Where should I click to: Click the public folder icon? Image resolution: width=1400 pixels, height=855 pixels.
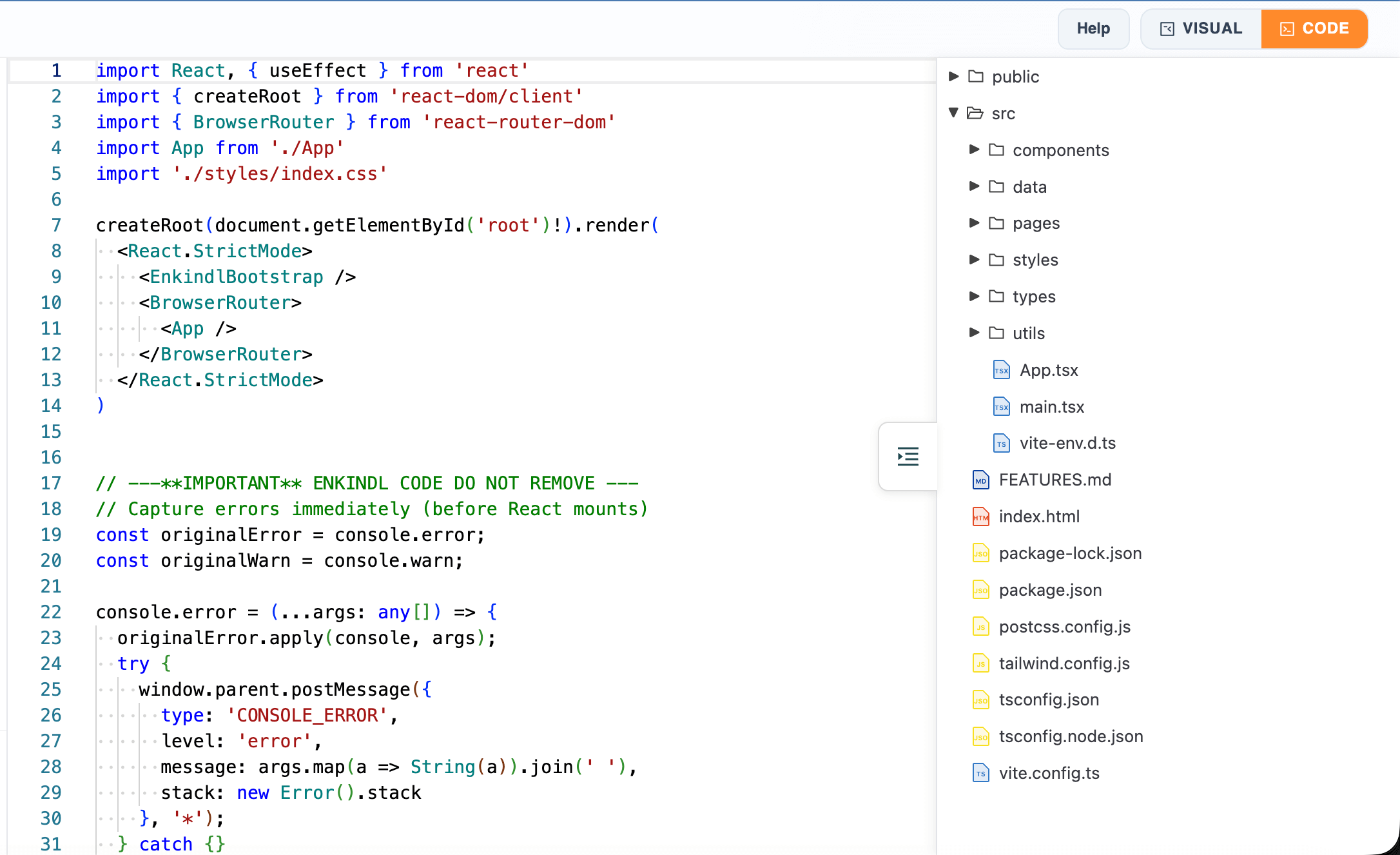(976, 77)
